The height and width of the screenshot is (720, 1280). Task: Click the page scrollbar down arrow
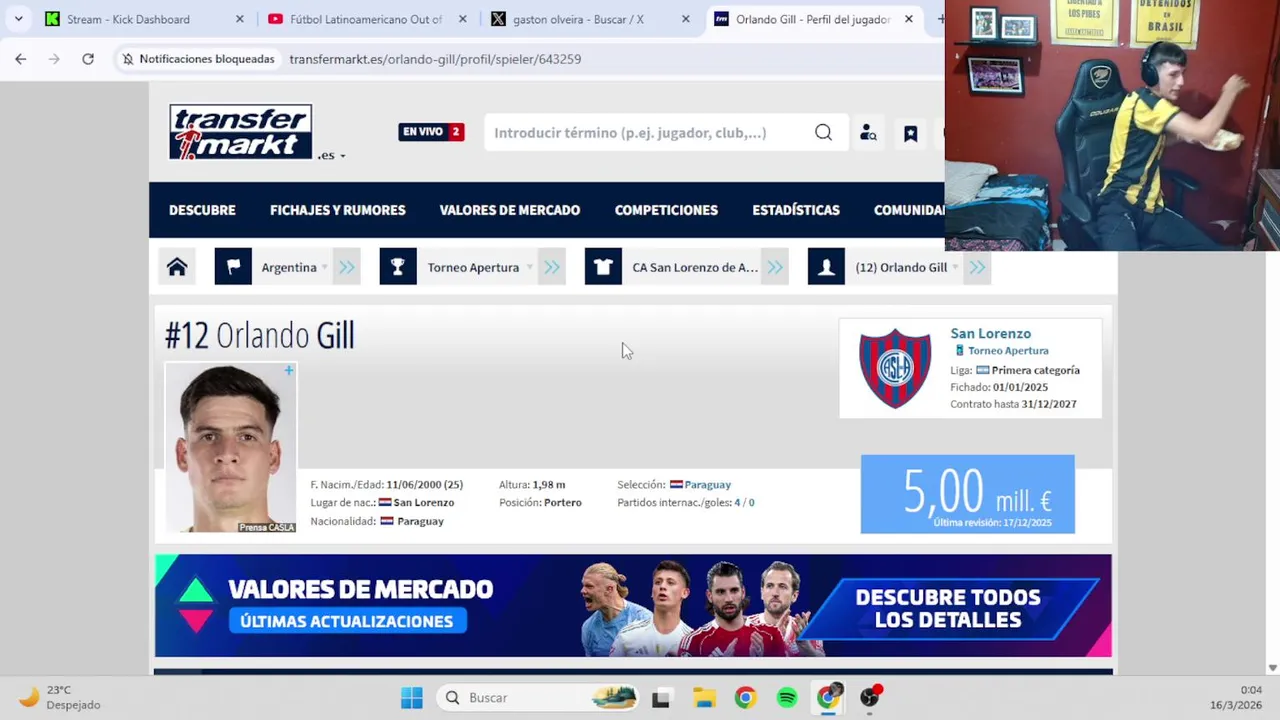[1272, 668]
